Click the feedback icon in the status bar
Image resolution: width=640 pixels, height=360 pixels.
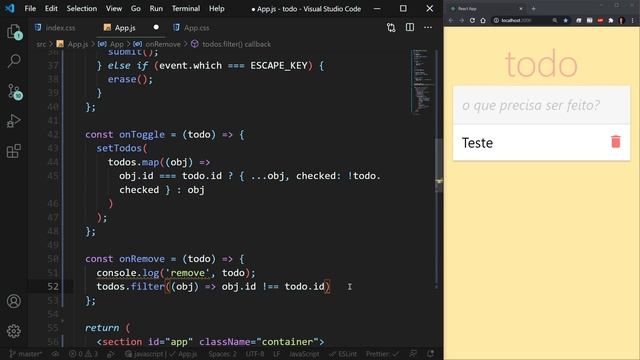pos(413,354)
